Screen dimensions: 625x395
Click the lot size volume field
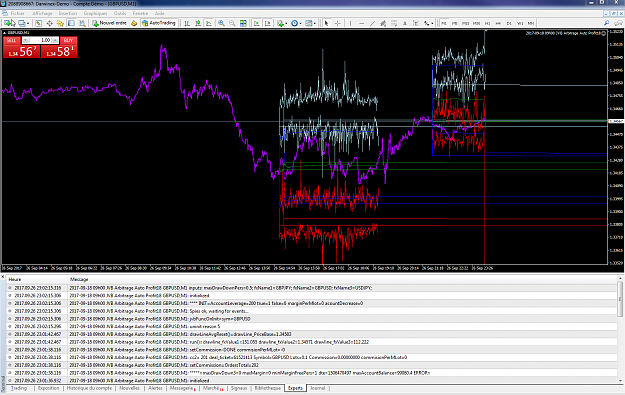click(40, 40)
